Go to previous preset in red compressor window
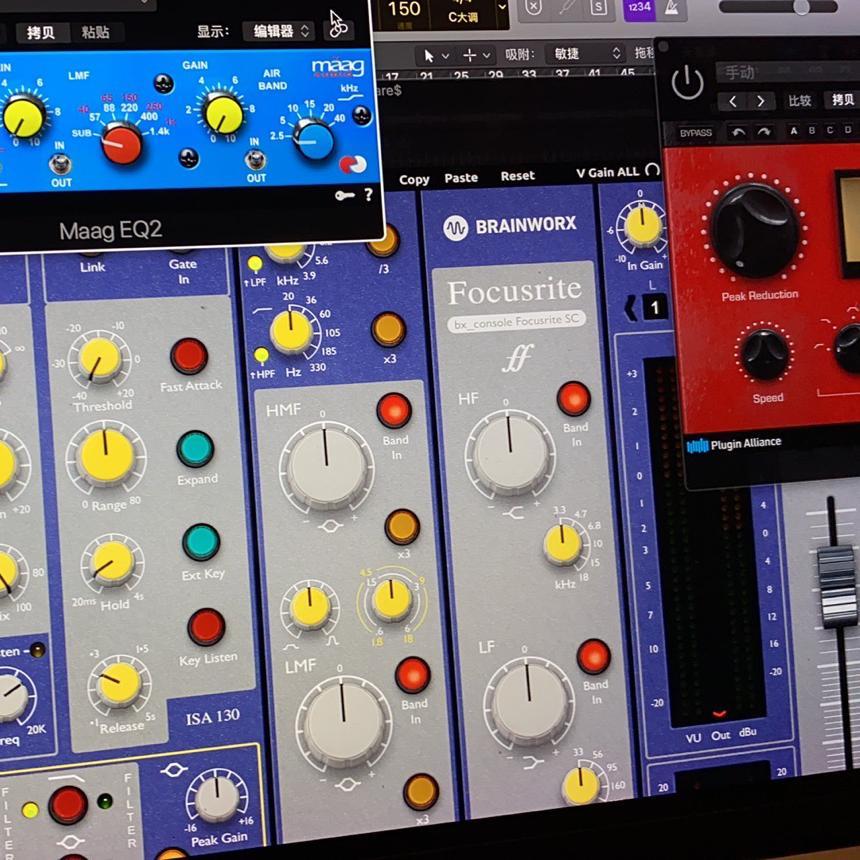860x860 pixels. click(x=733, y=101)
